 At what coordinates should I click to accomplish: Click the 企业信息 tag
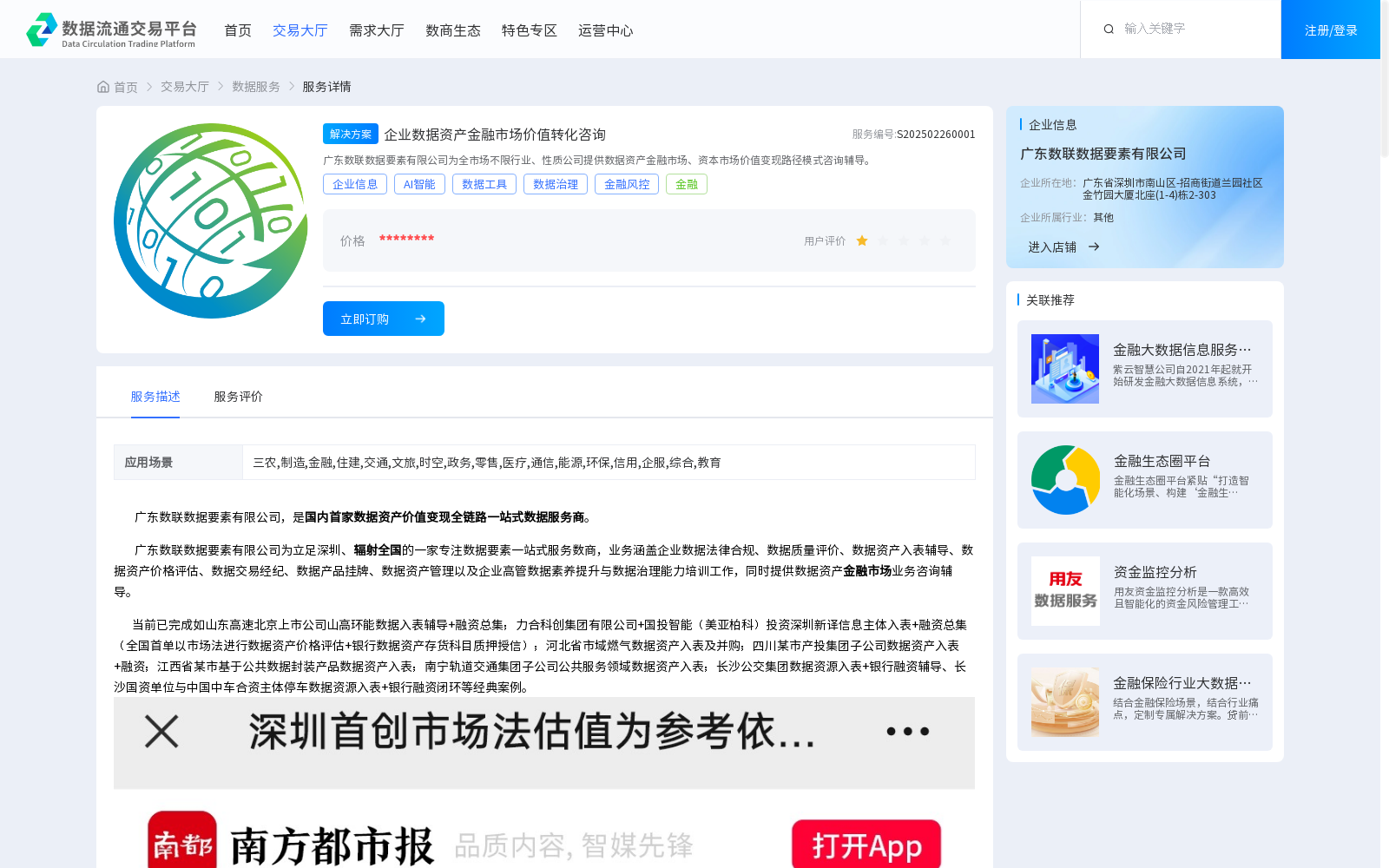(355, 184)
